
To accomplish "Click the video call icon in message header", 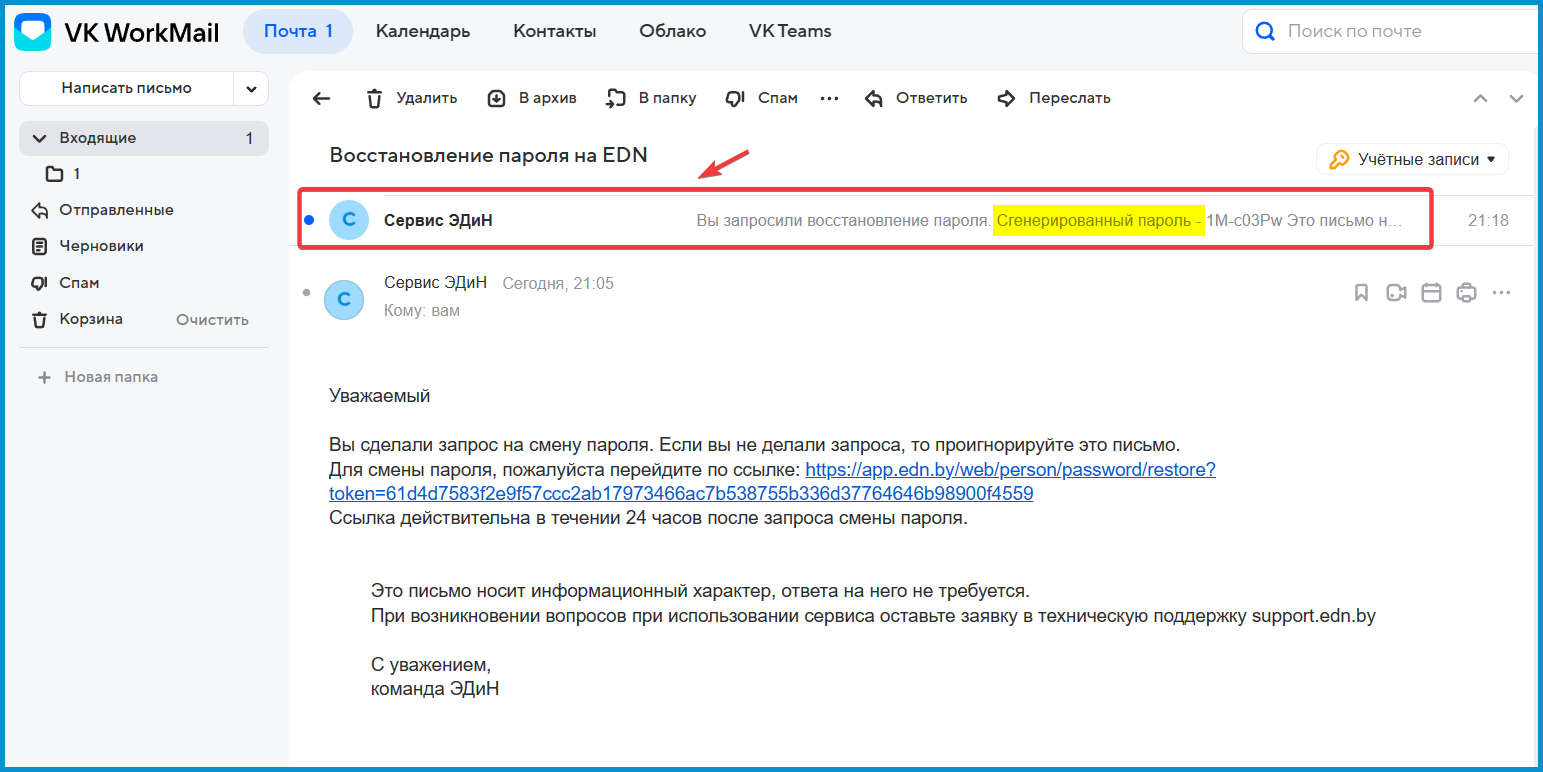I will coord(1396,293).
